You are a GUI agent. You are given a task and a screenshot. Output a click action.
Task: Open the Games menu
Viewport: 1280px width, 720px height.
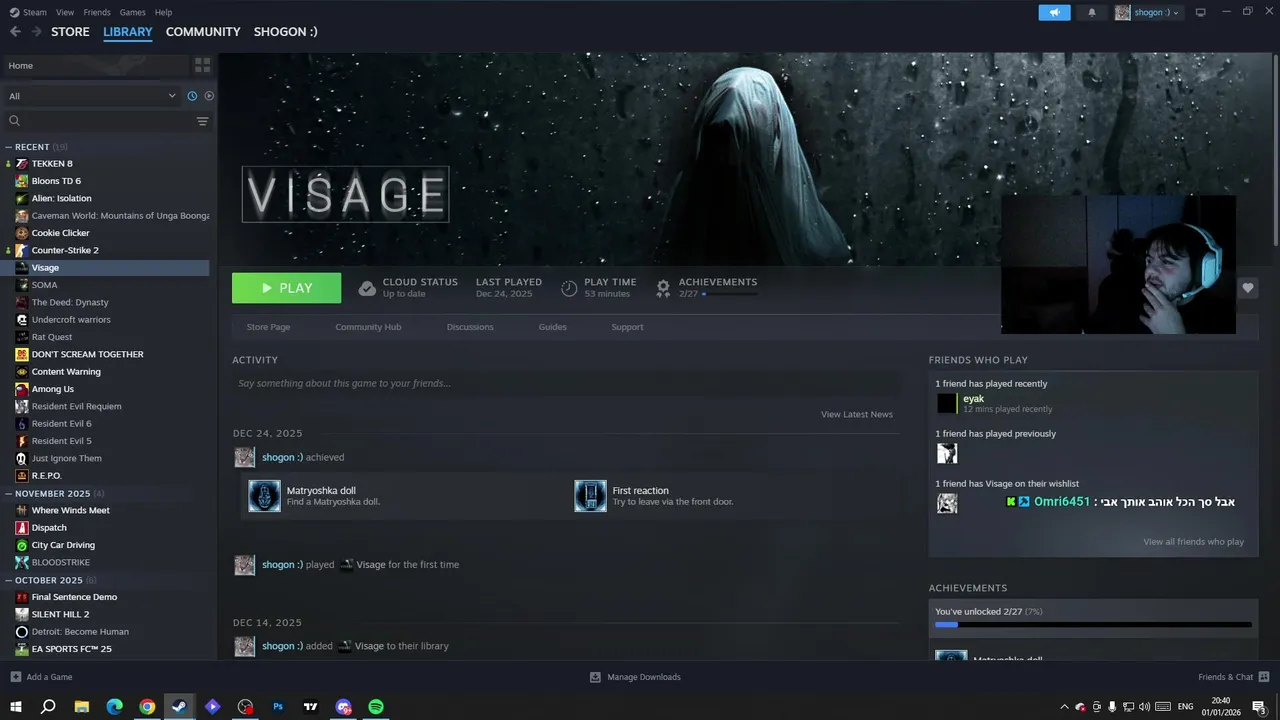[x=133, y=12]
